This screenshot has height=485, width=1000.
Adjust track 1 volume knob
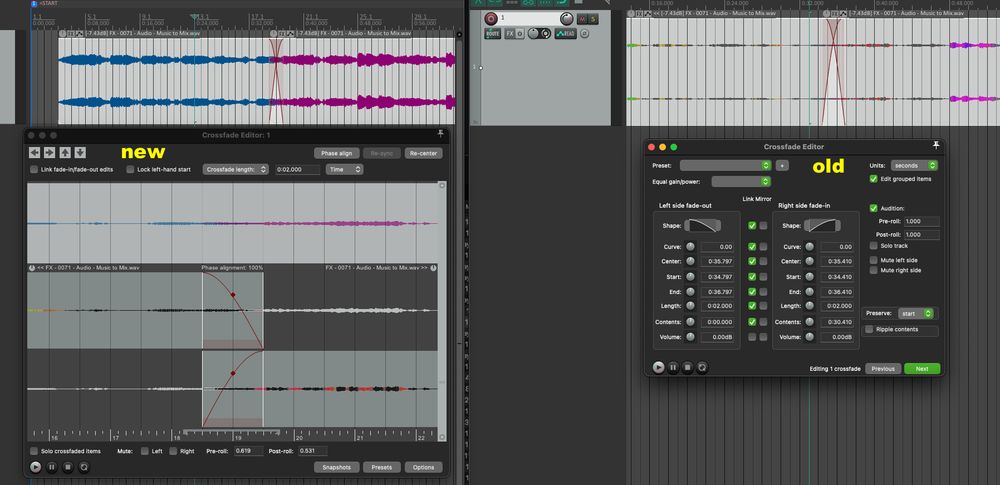point(566,19)
